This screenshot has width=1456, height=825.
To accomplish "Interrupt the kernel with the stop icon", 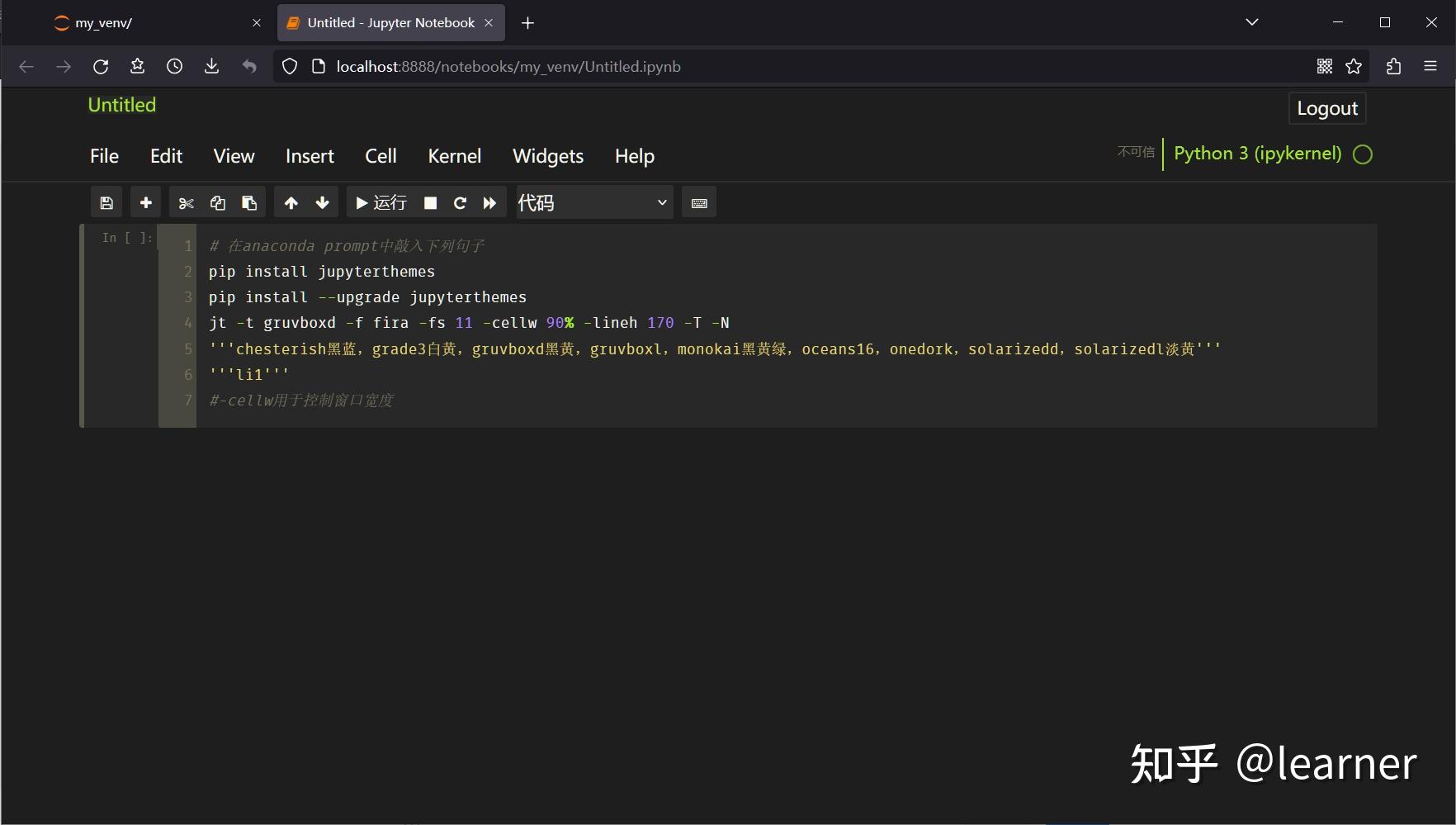I will (x=429, y=202).
